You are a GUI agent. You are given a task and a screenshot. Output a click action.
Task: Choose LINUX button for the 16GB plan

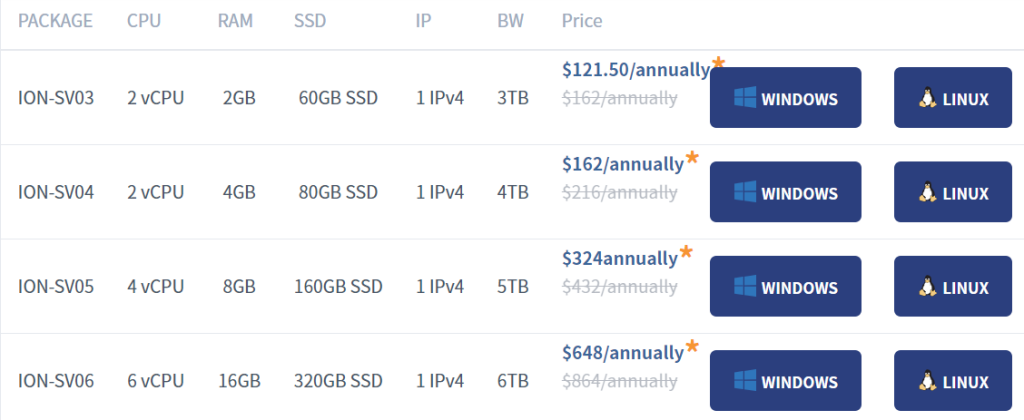coord(953,381)
